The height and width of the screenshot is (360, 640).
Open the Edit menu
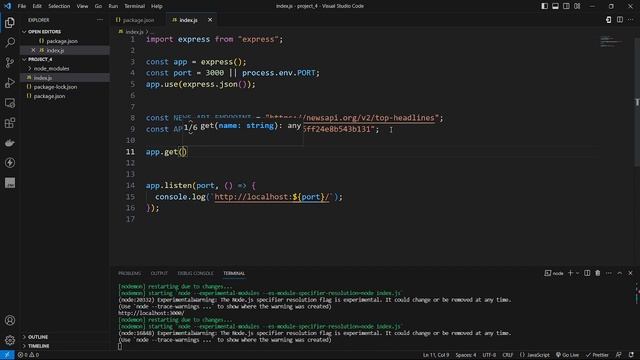pos(37,6)
